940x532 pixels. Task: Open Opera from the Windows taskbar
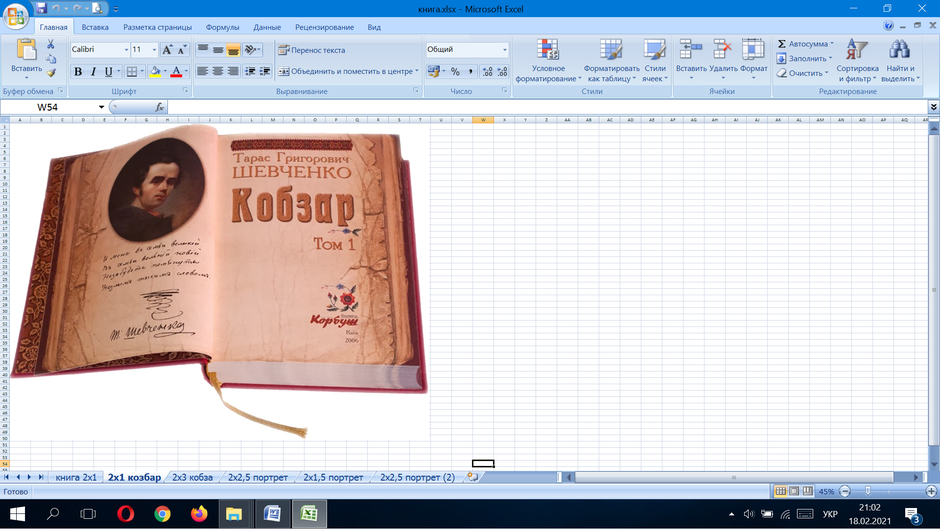(125, 514)
